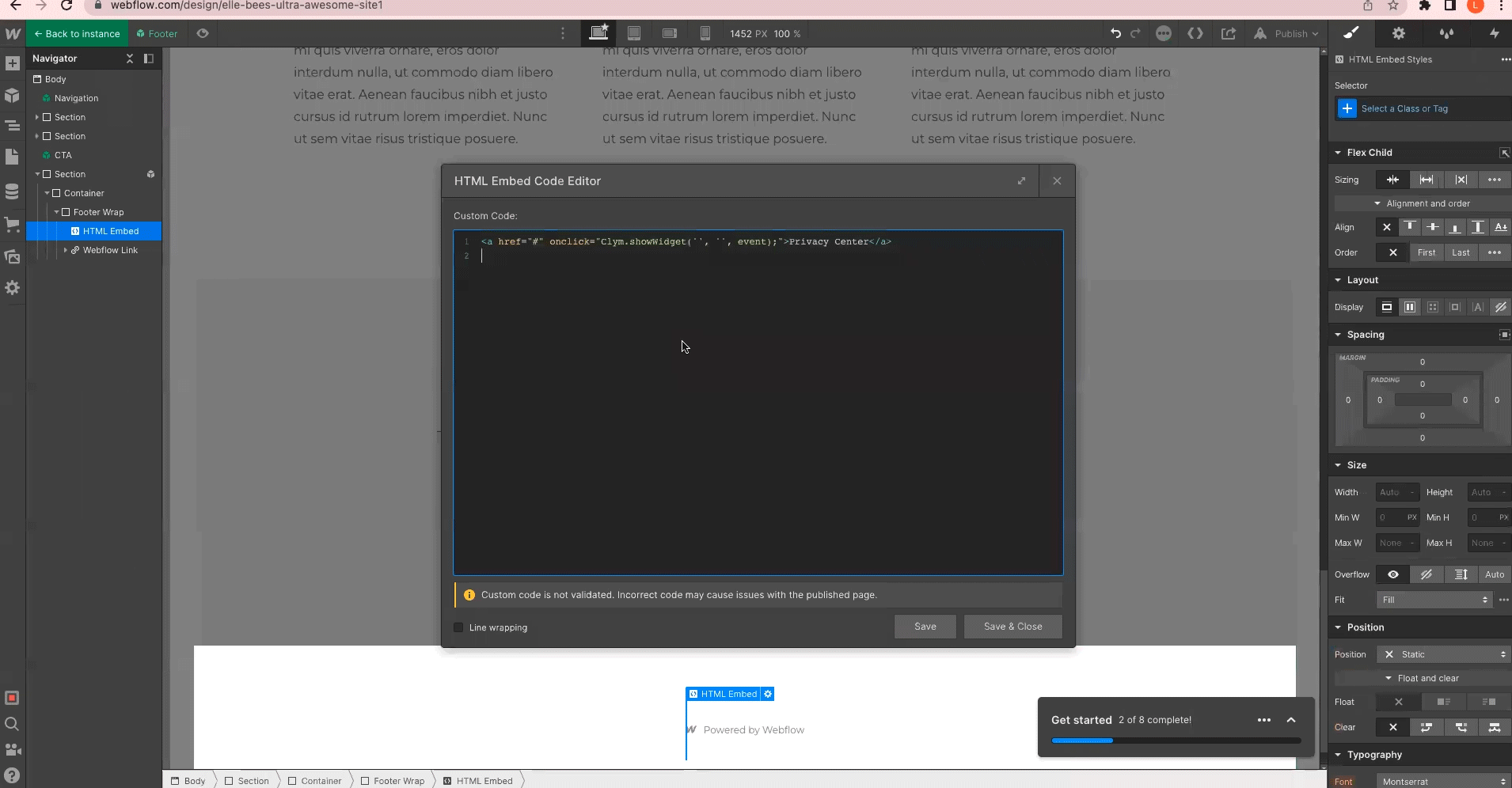
Task: Switch to the Style brush panel tab
Action: [1351, 33]
